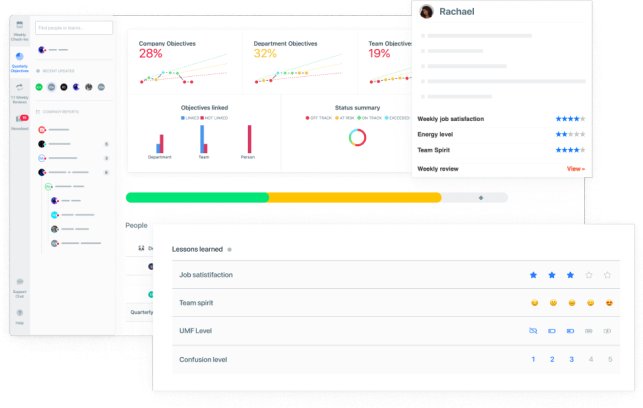Image resolution: width=643 pixels, height=408 pixels.
Task: Click the People section heading
Action: tap(137, 226)
